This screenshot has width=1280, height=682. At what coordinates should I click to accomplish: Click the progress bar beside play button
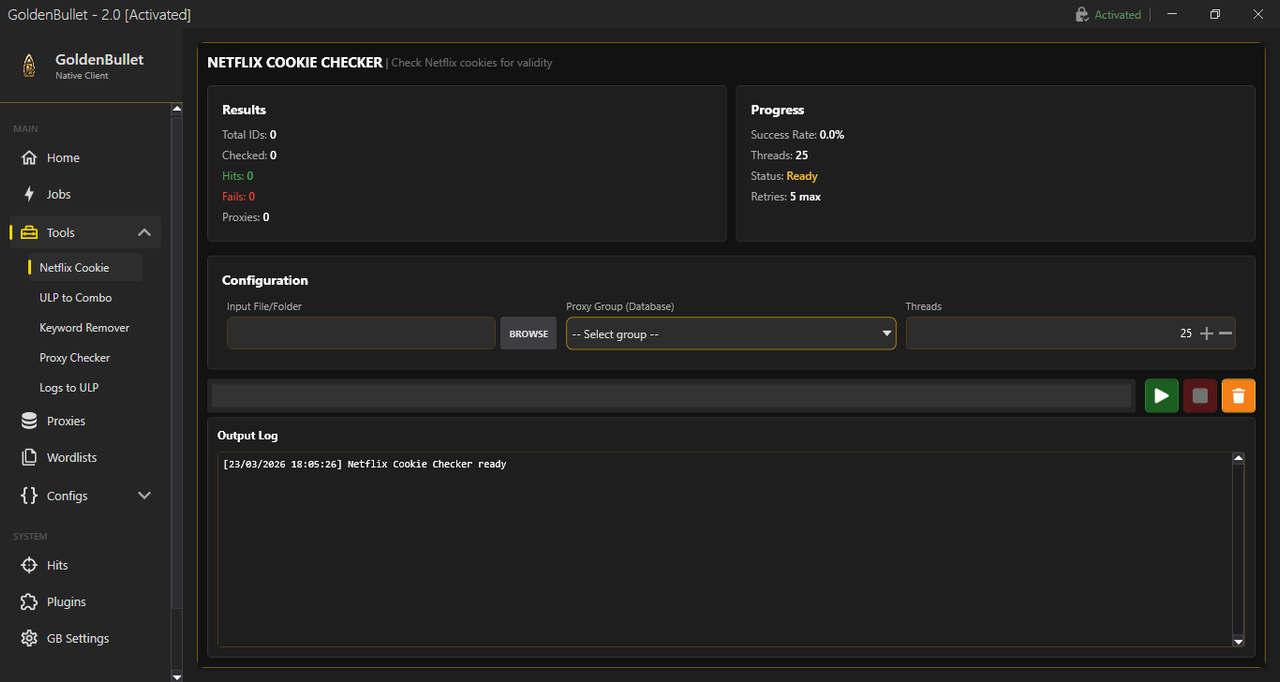pos(672,396)
